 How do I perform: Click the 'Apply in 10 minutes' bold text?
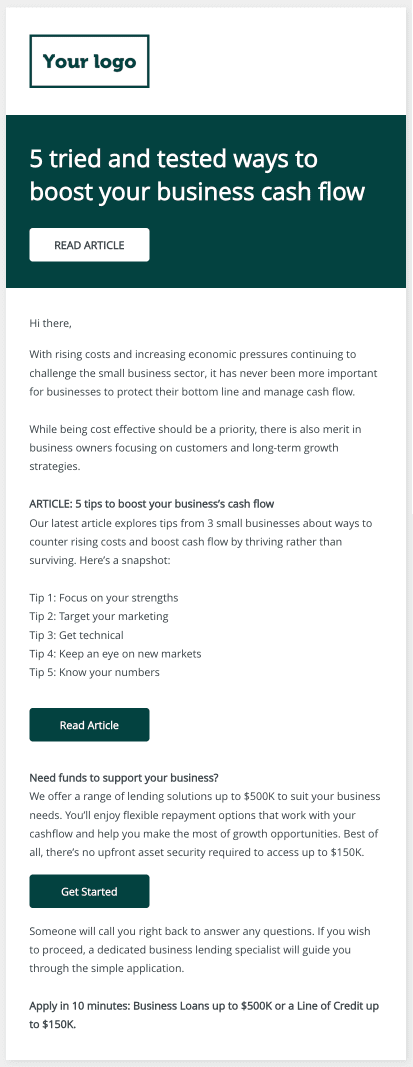pyautogui.click(x=204, y=1015)
